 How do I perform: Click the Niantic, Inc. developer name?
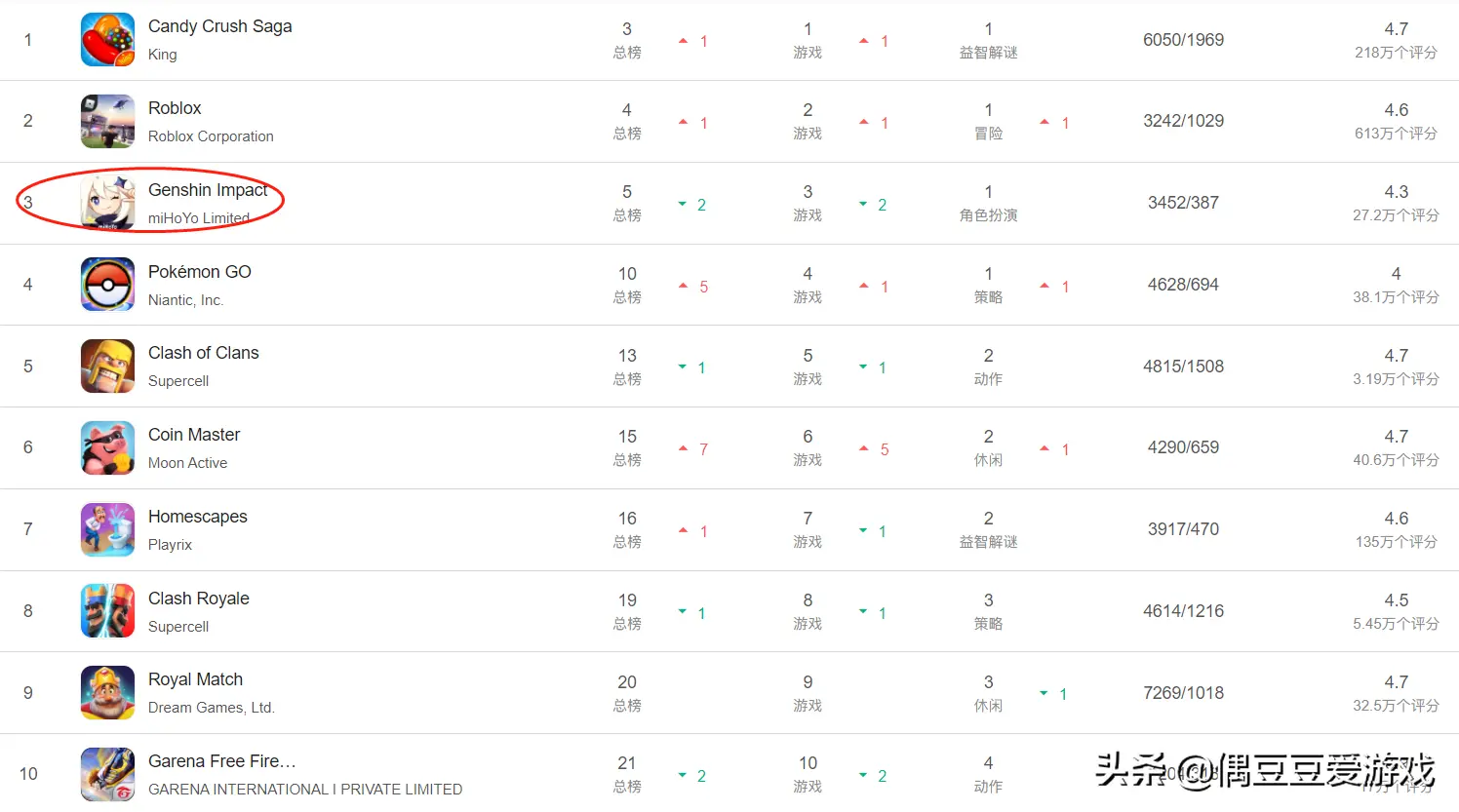(x=185, y=300)
